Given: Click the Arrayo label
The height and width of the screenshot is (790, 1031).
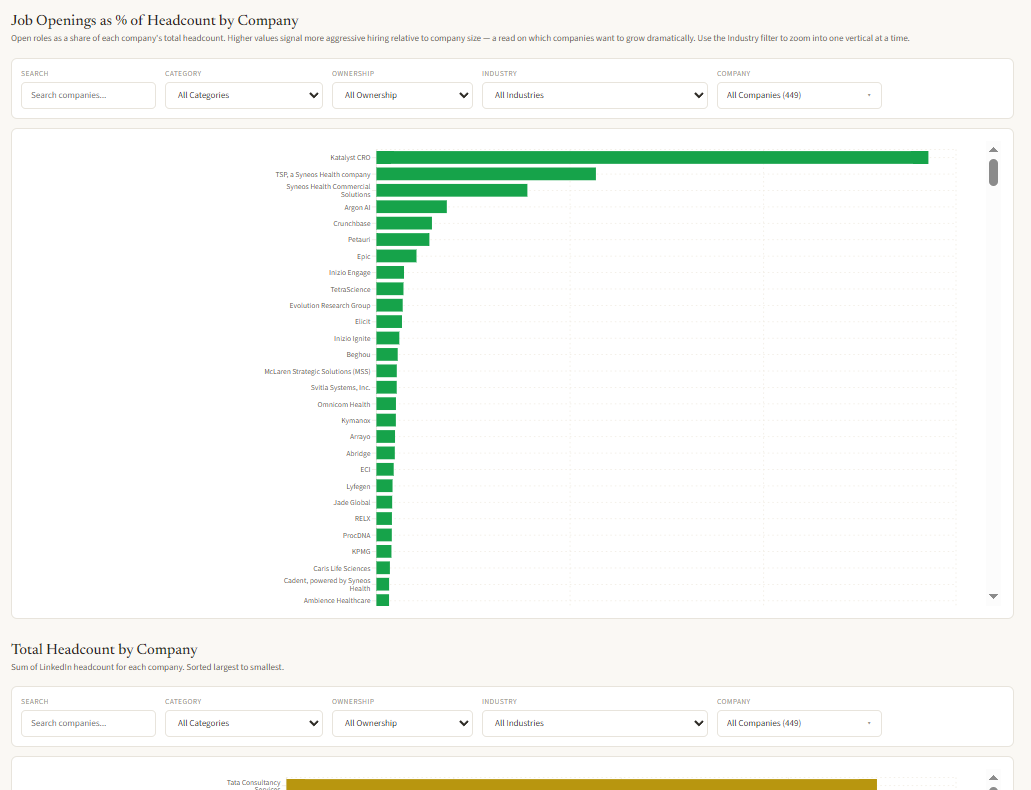Looking at the screenshot, I should (x=360, y=437).
